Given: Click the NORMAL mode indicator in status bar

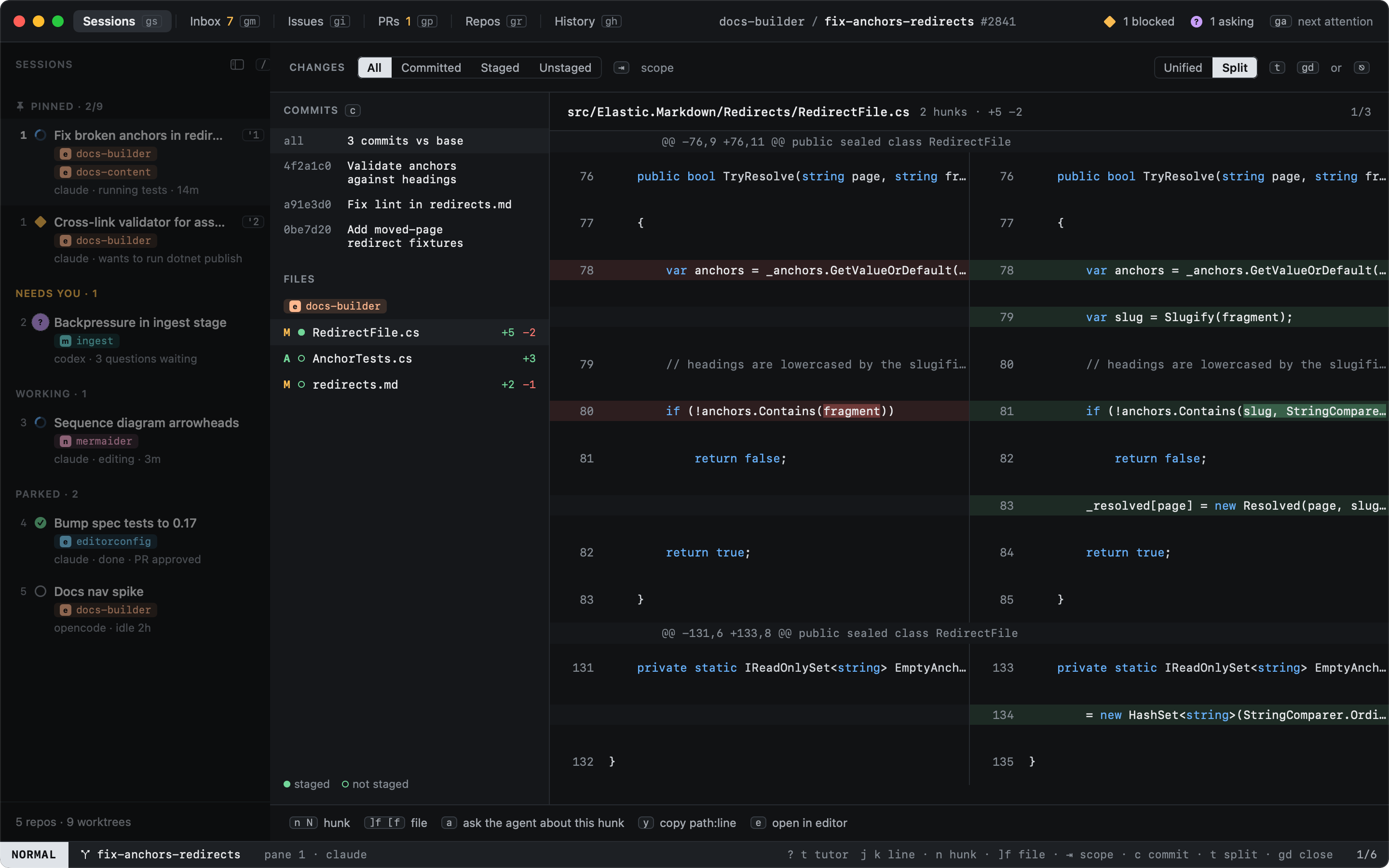Looking at the screenshot, I should (x=34, y=854).
